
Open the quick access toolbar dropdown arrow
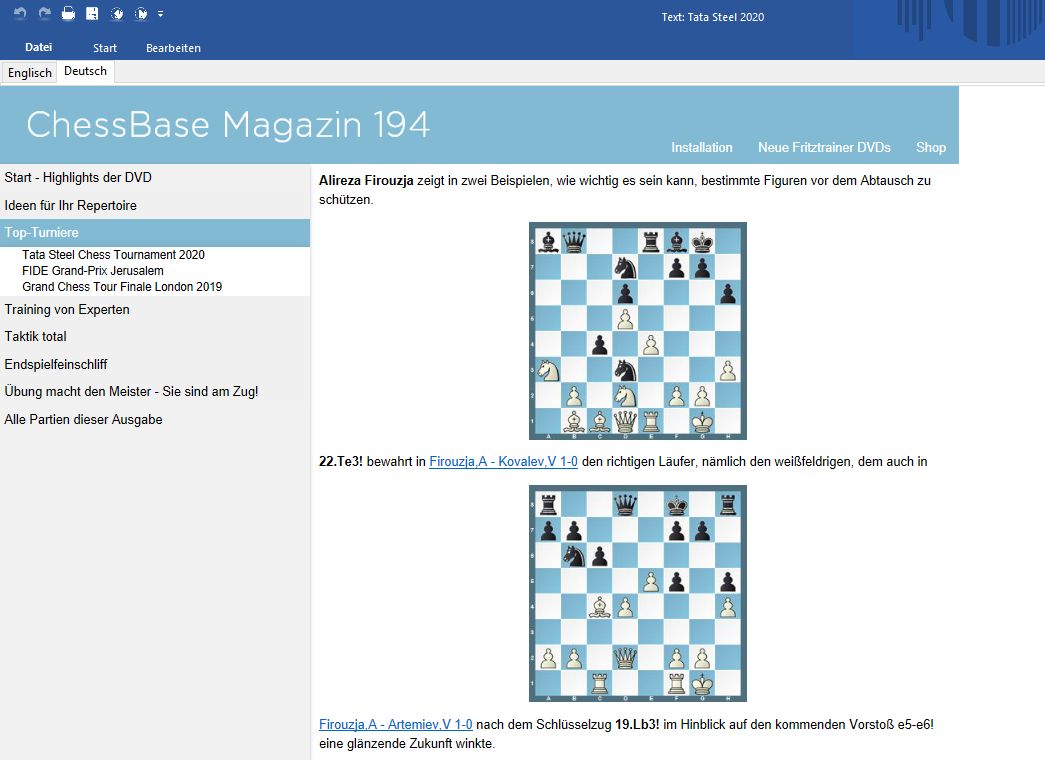point(161,14)
